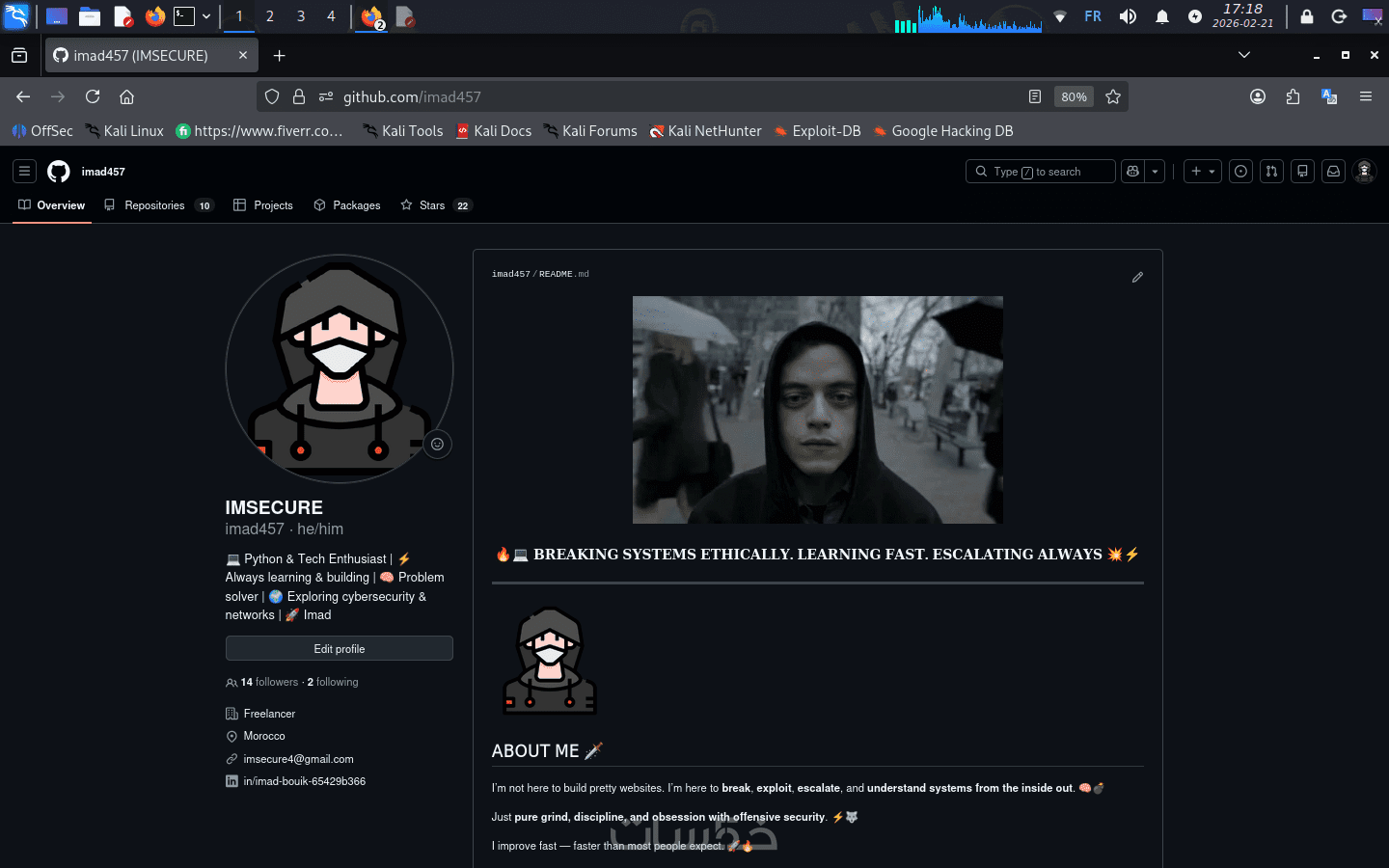1389x868 pixels.
Task: Open volume speaker icon in panel
Action: 1128,16
